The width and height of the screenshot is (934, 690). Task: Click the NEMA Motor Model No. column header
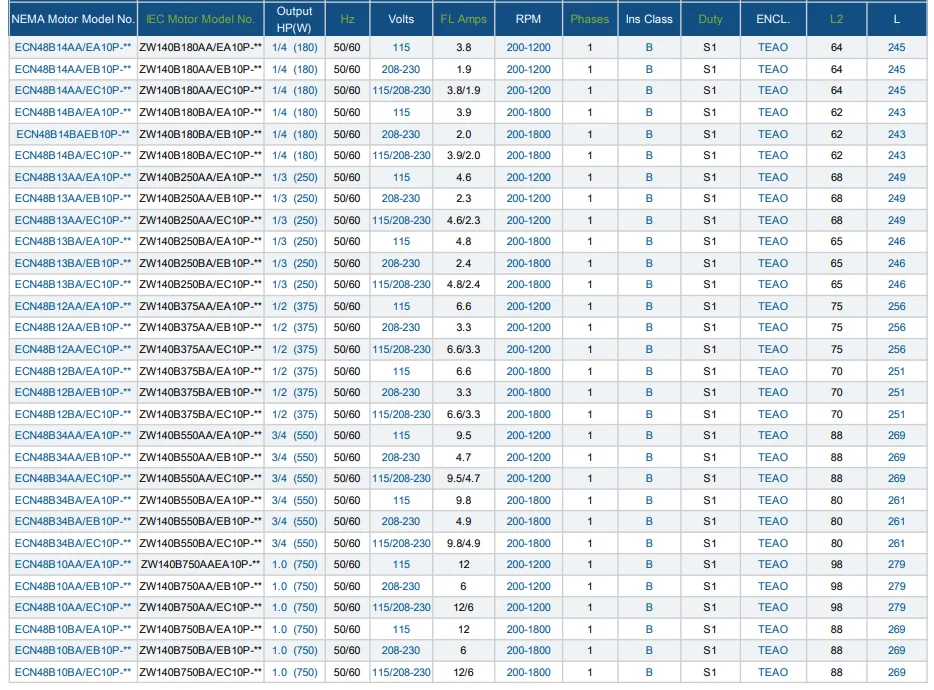click(x=73, y=19)
